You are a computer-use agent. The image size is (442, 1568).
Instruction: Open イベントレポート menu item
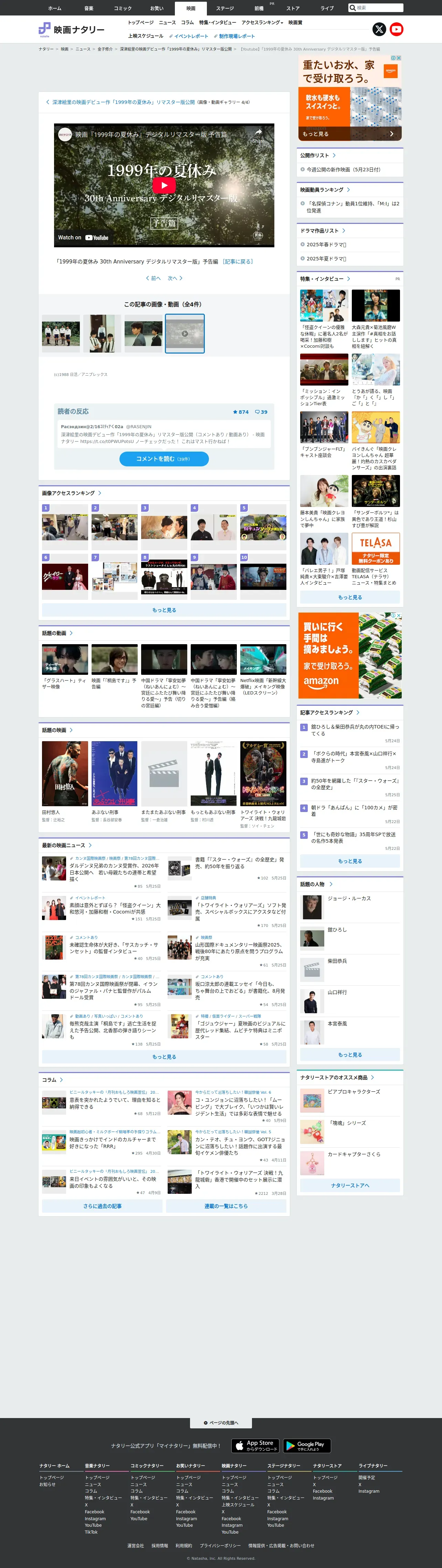coord(189,36)
